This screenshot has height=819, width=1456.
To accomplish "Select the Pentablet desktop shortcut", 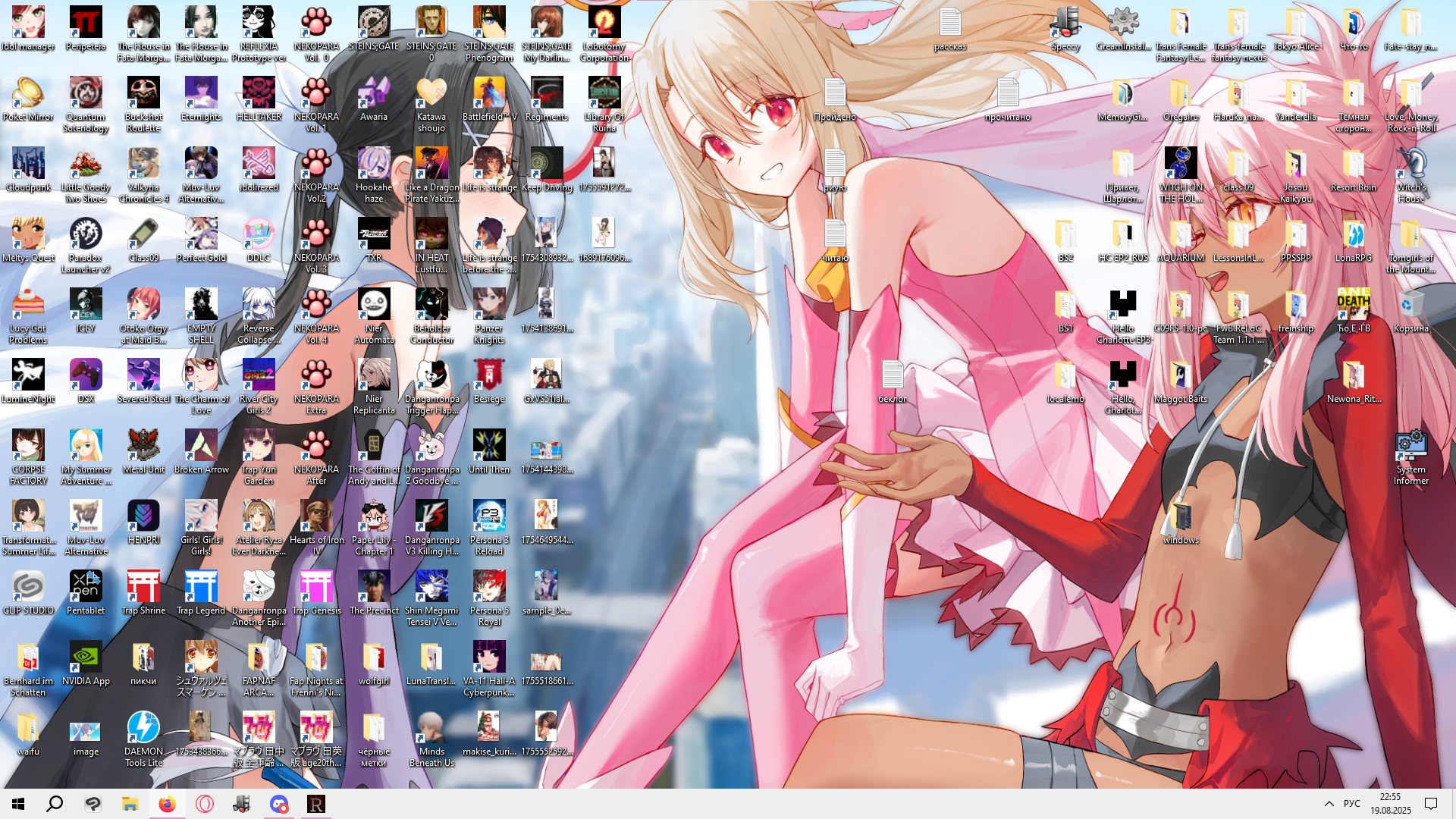I will (x=86, y=588).
